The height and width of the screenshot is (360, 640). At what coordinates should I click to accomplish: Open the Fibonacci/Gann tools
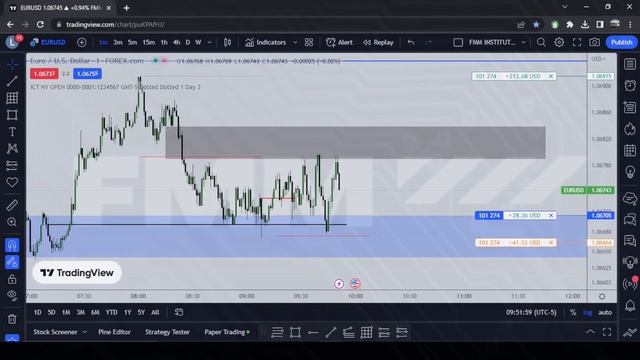12,98
